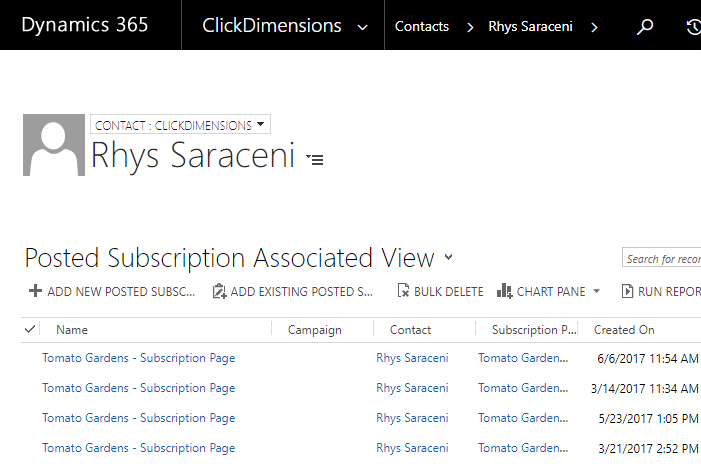Click the Bulk Delete document icon
Screen dimensions: 701x464
tap(403, 291)
